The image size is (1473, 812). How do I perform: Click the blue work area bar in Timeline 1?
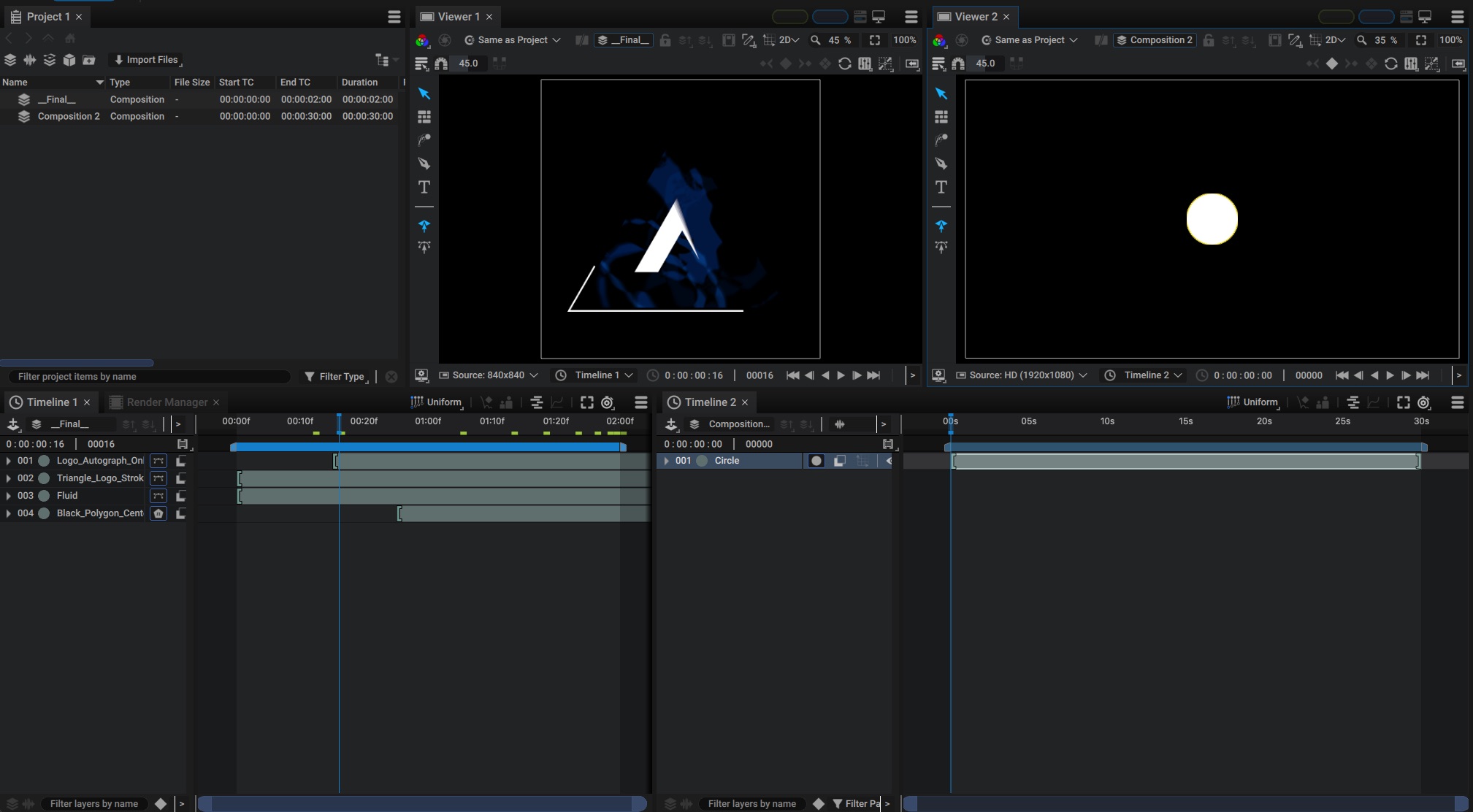point(428,447)
